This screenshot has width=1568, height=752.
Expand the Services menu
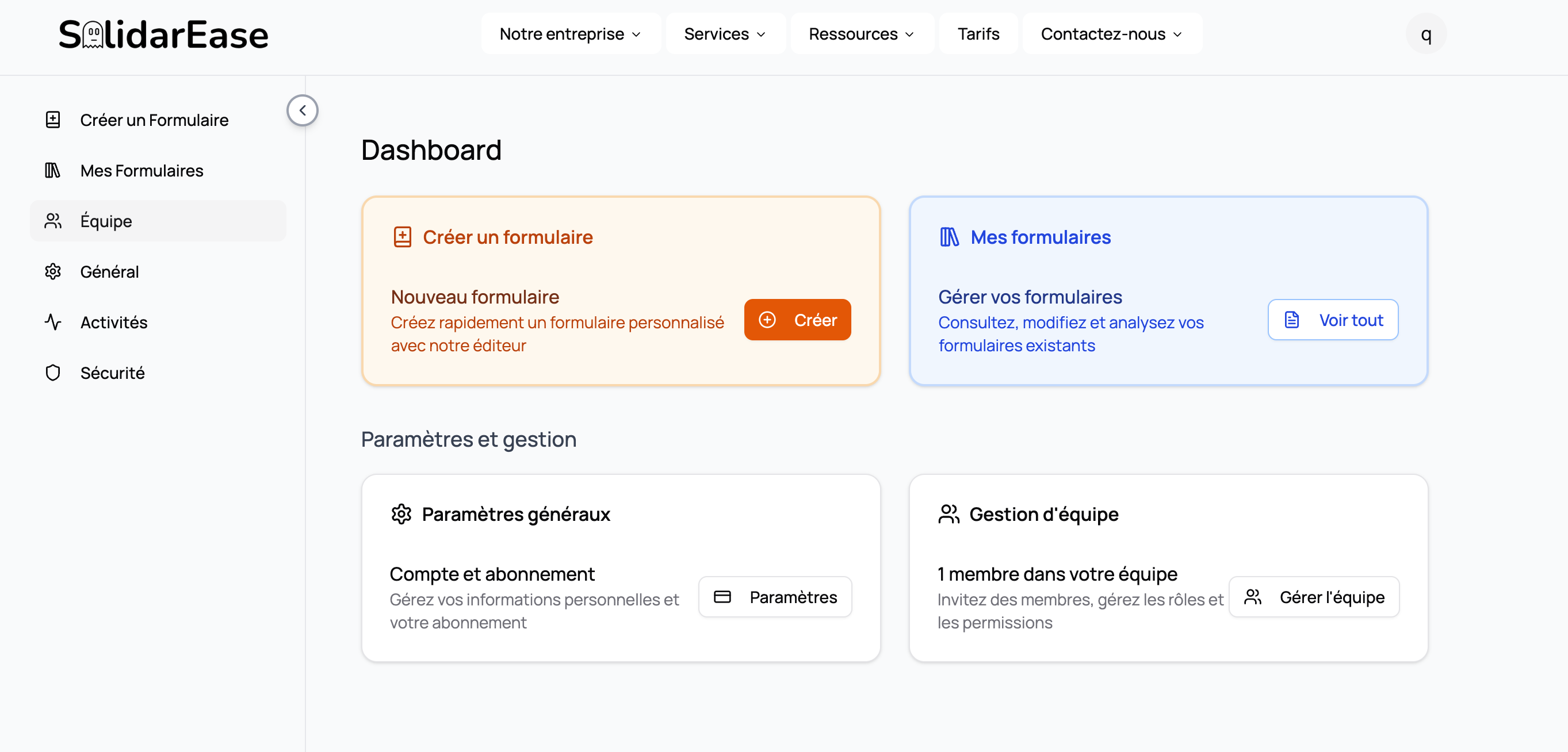[724, 33]
